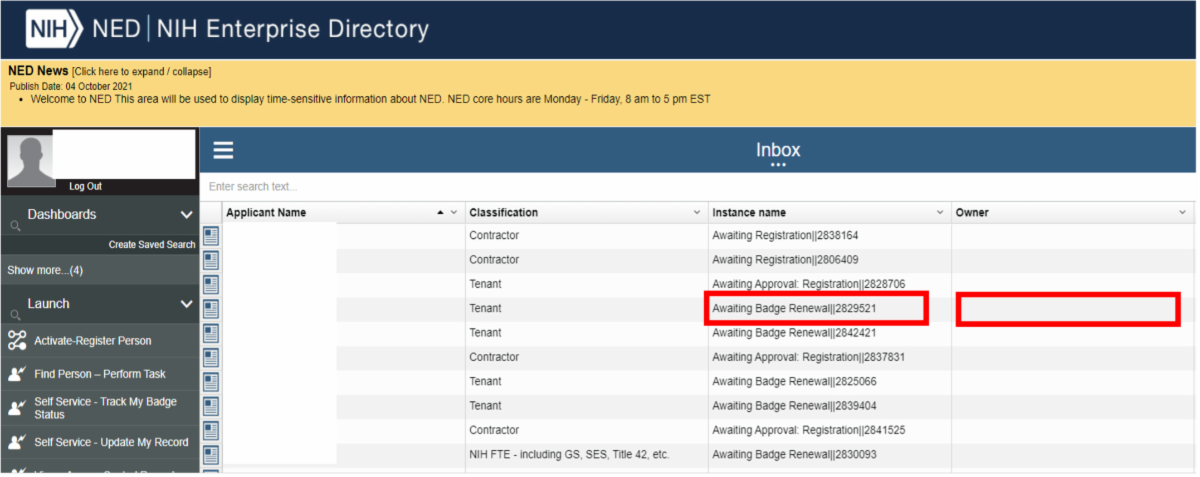Collapse the Launch section chevron
1200x477 pixels.
(x=186, y=304)
